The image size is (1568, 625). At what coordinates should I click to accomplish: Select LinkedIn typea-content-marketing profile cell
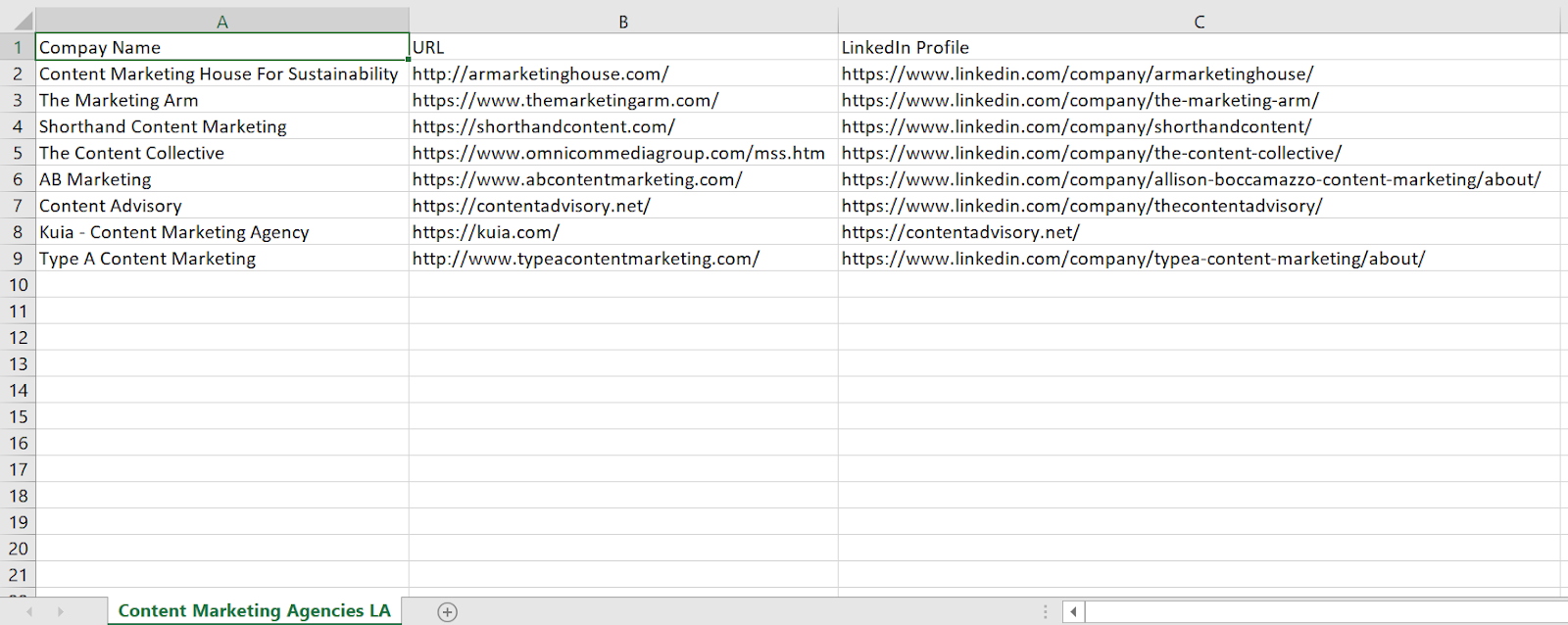click(1199, 259)
